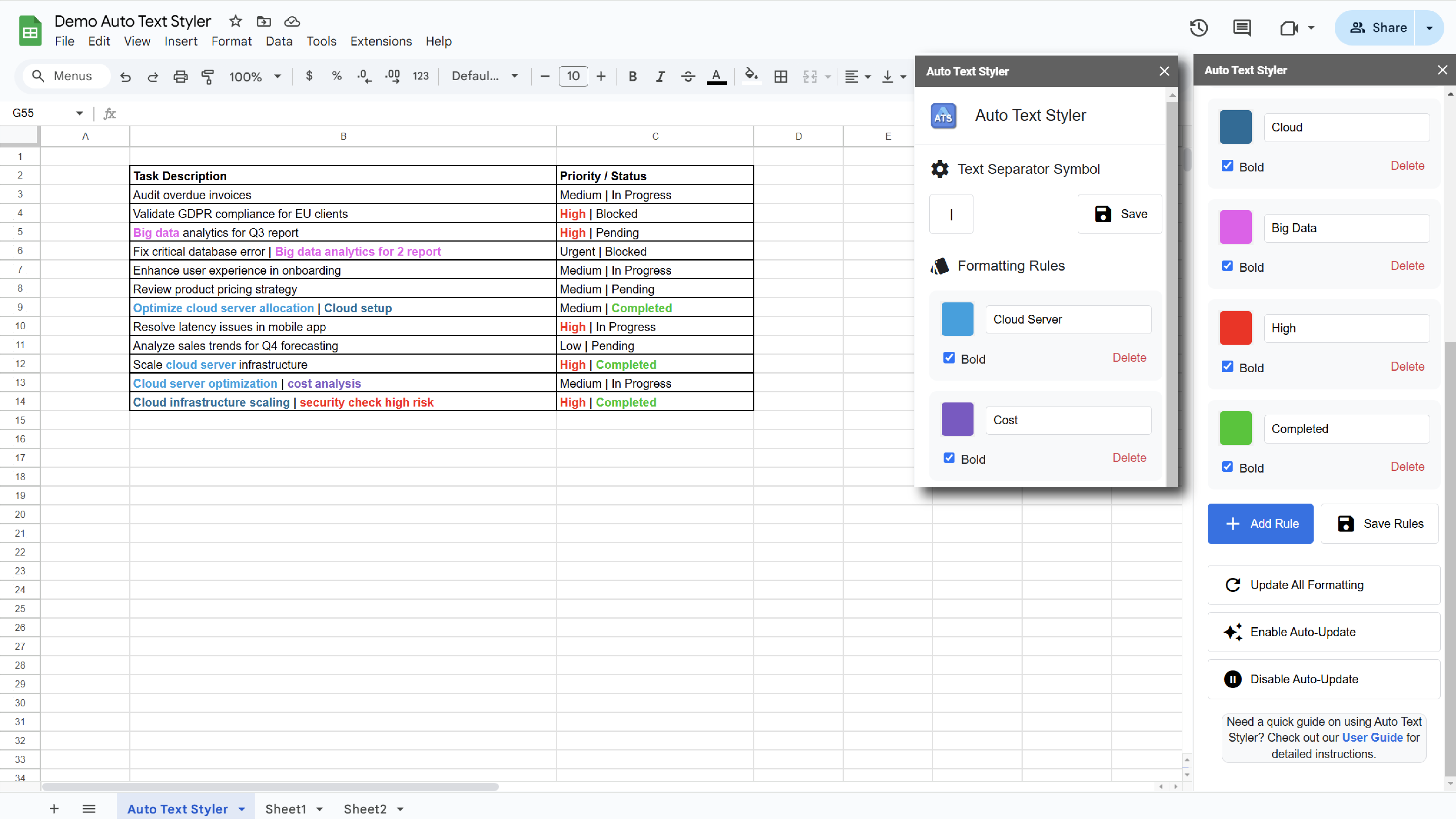The width and height of the screenshot is (1456, 819).
Task: Toggle Bold checkbox for Big Data rule
Action: 1227,266
